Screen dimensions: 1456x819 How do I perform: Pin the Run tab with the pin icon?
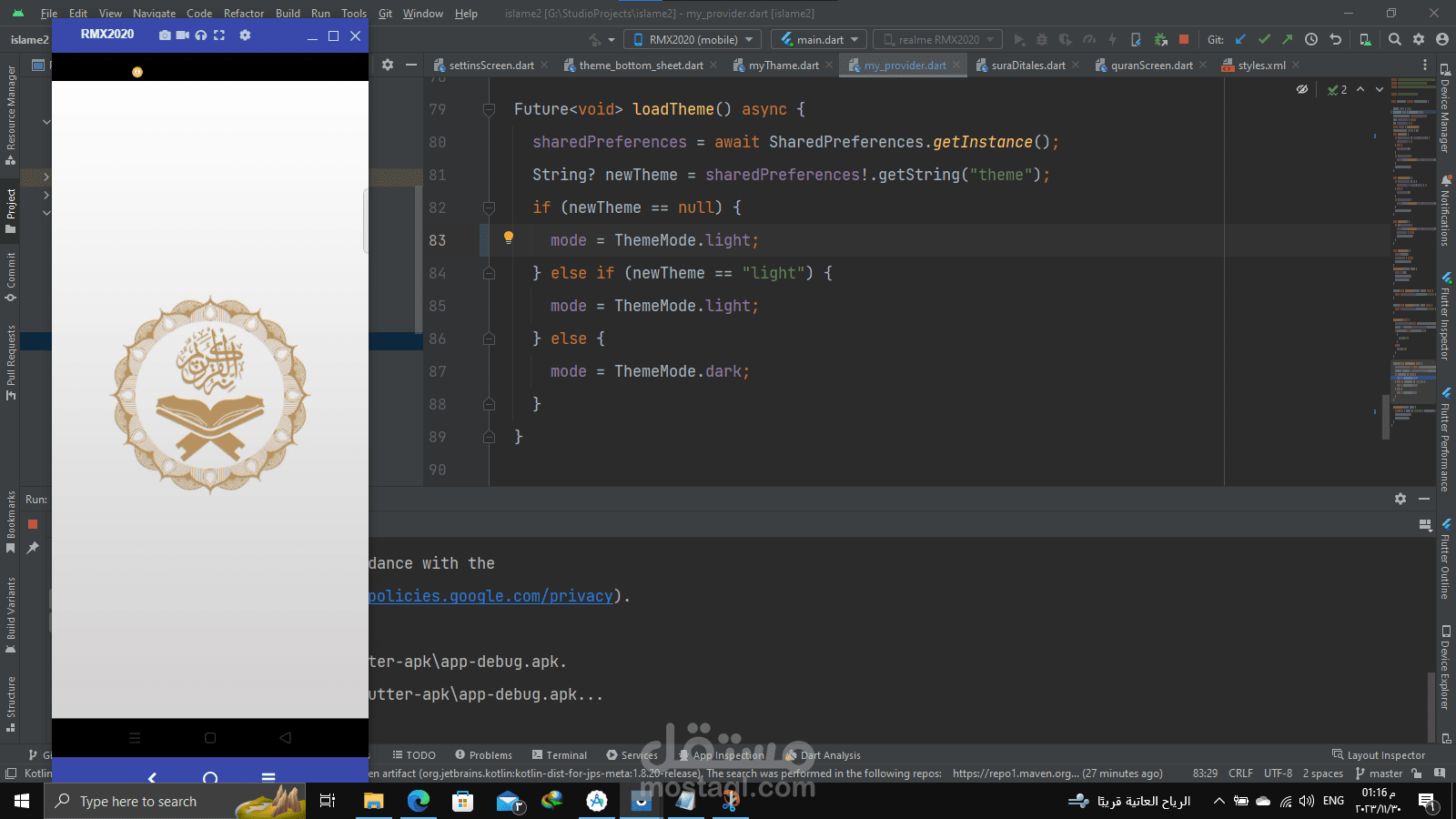coord(33,548)
